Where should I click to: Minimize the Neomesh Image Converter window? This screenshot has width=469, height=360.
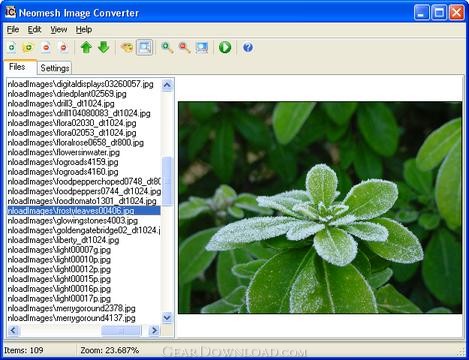coord(422,13)
